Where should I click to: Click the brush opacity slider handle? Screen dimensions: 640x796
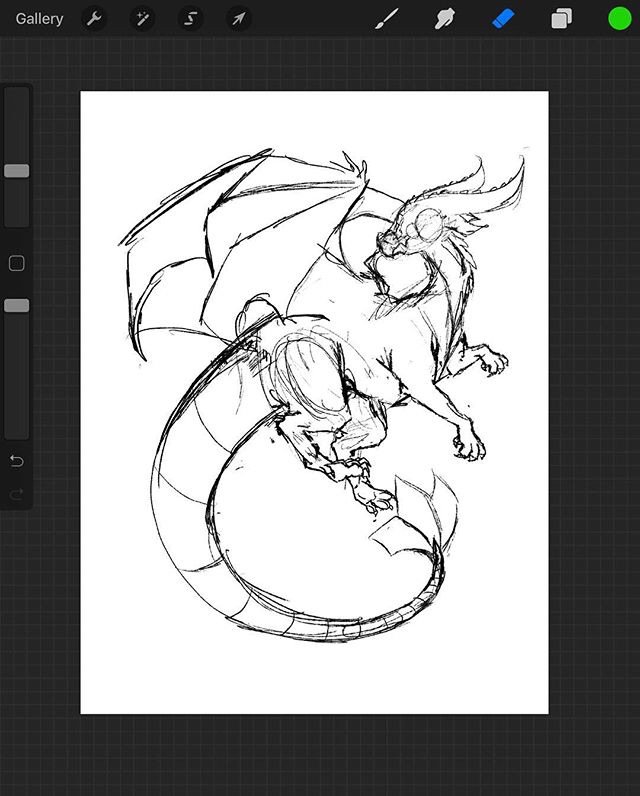[17, 306]
